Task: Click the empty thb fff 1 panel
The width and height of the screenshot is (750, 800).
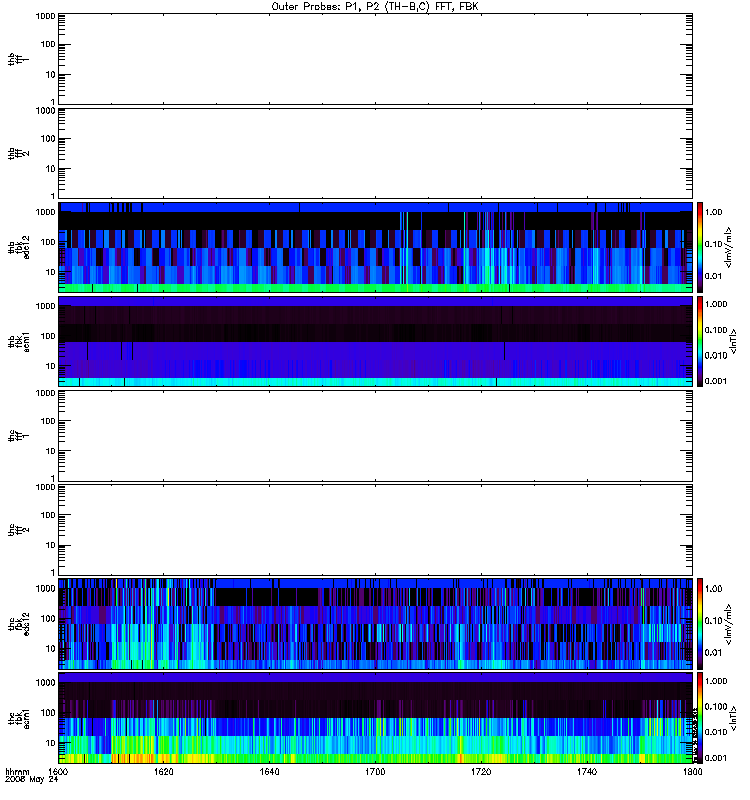Action: 376,59
